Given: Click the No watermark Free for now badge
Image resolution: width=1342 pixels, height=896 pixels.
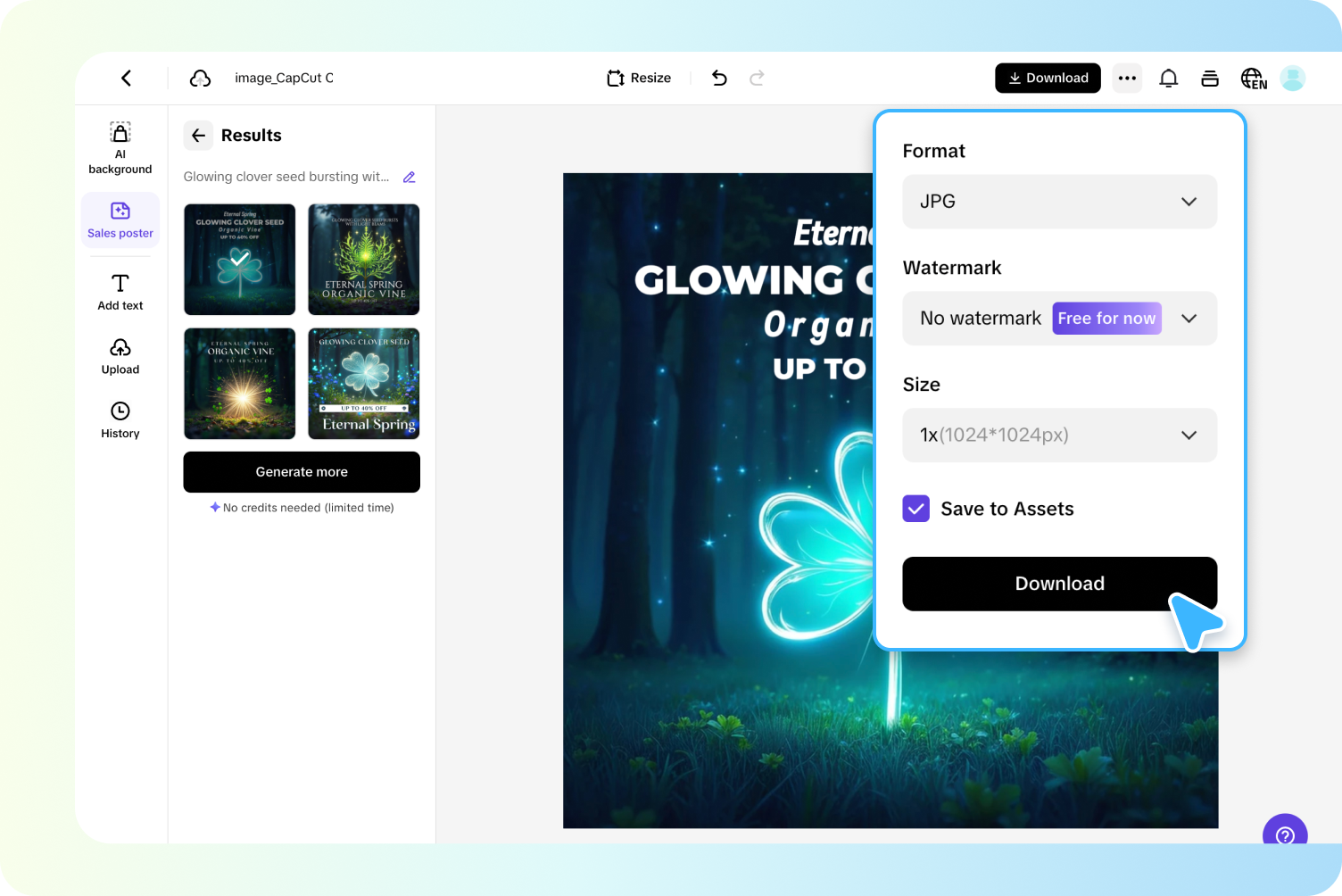Looking at the screenshot, I should 1106,318.
